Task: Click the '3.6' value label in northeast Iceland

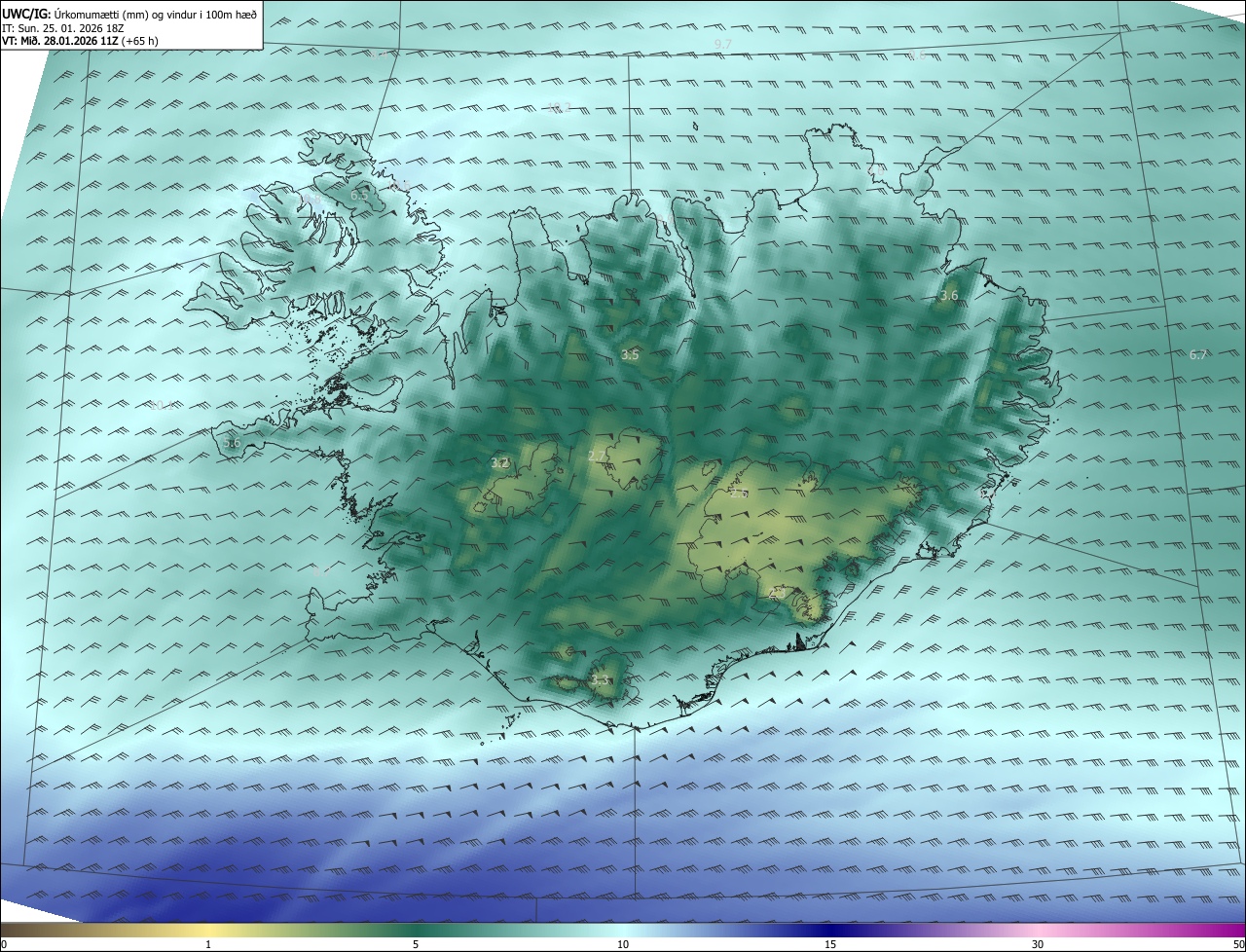Action: coord(949,295)
